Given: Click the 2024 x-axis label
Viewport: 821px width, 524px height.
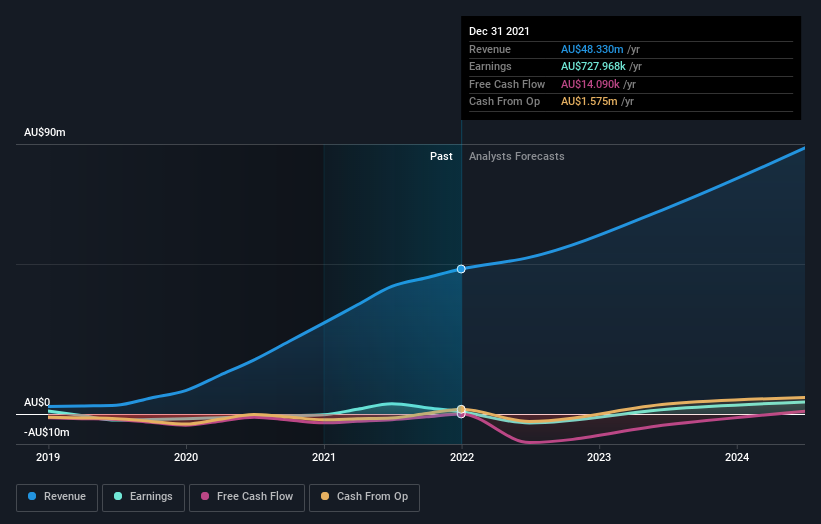Looking at the screenshot, I should [x=737, y=458].
